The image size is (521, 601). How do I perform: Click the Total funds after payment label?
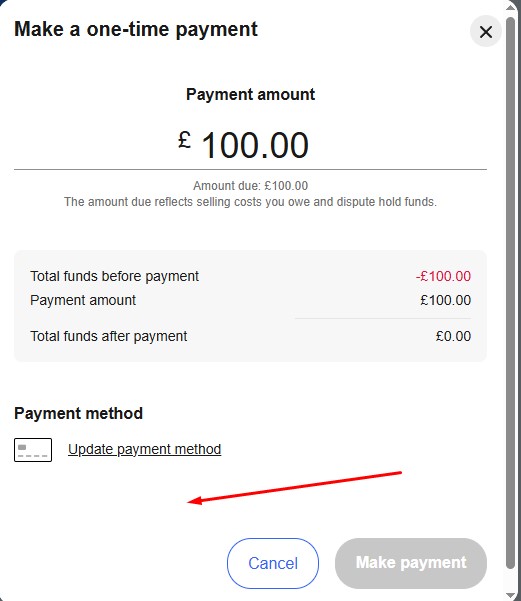[108, 336]
